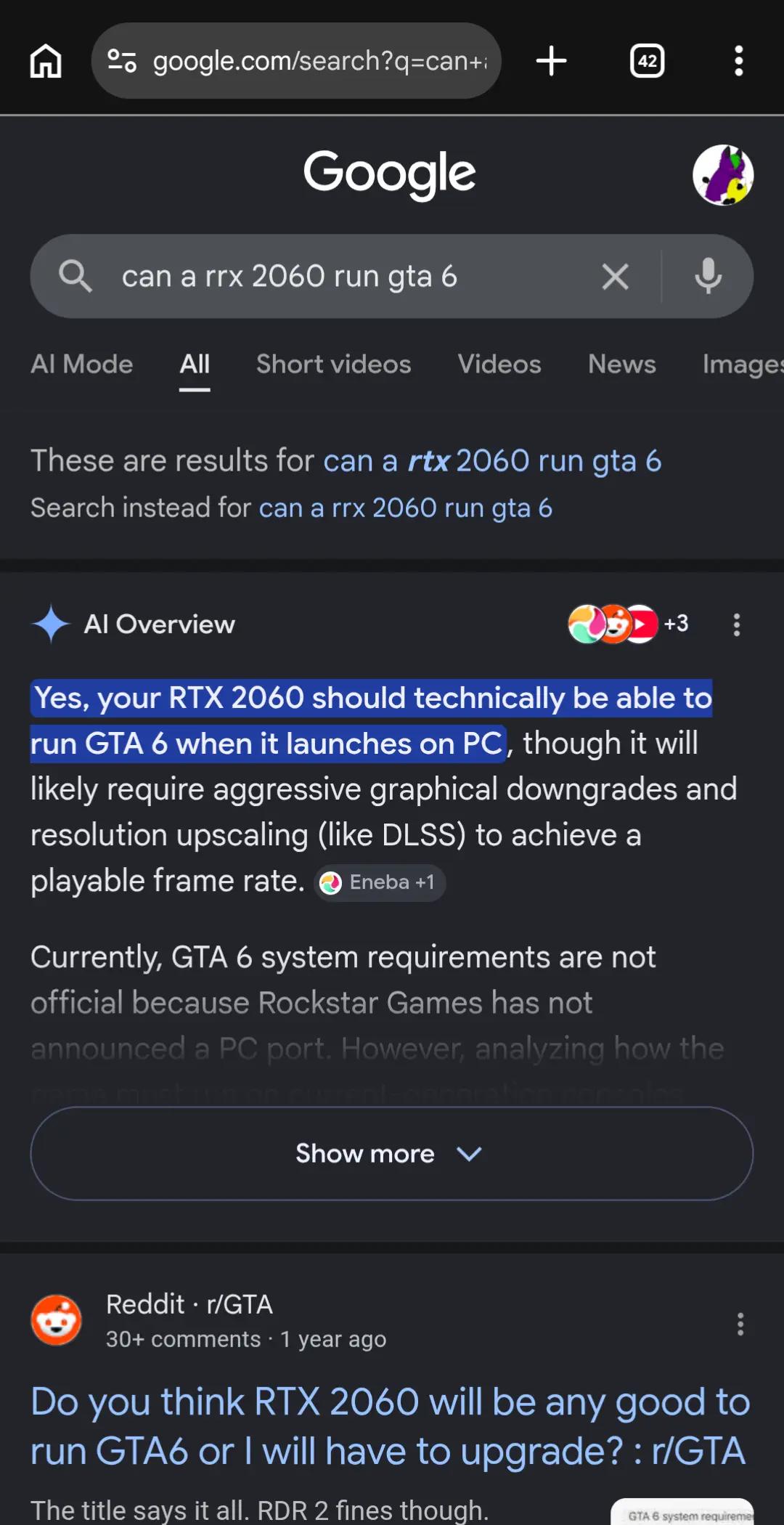The width and height of the screenshot is (784, 1525).
Task: Click the search magnifier icon
Action: pyautogui.click(x=75, y=277)
